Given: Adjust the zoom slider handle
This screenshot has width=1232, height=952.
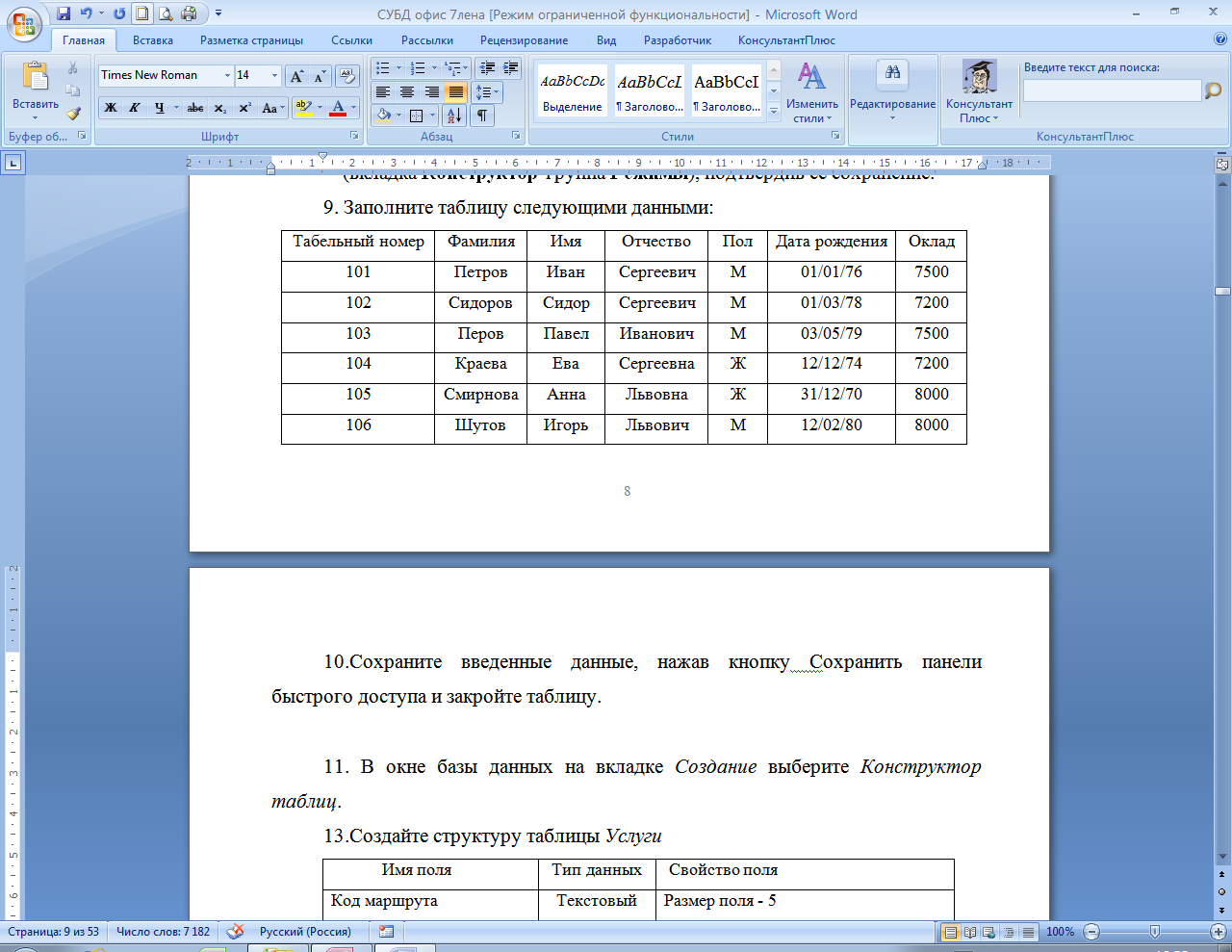Looking at the screenshot, I should [1154, 932].
